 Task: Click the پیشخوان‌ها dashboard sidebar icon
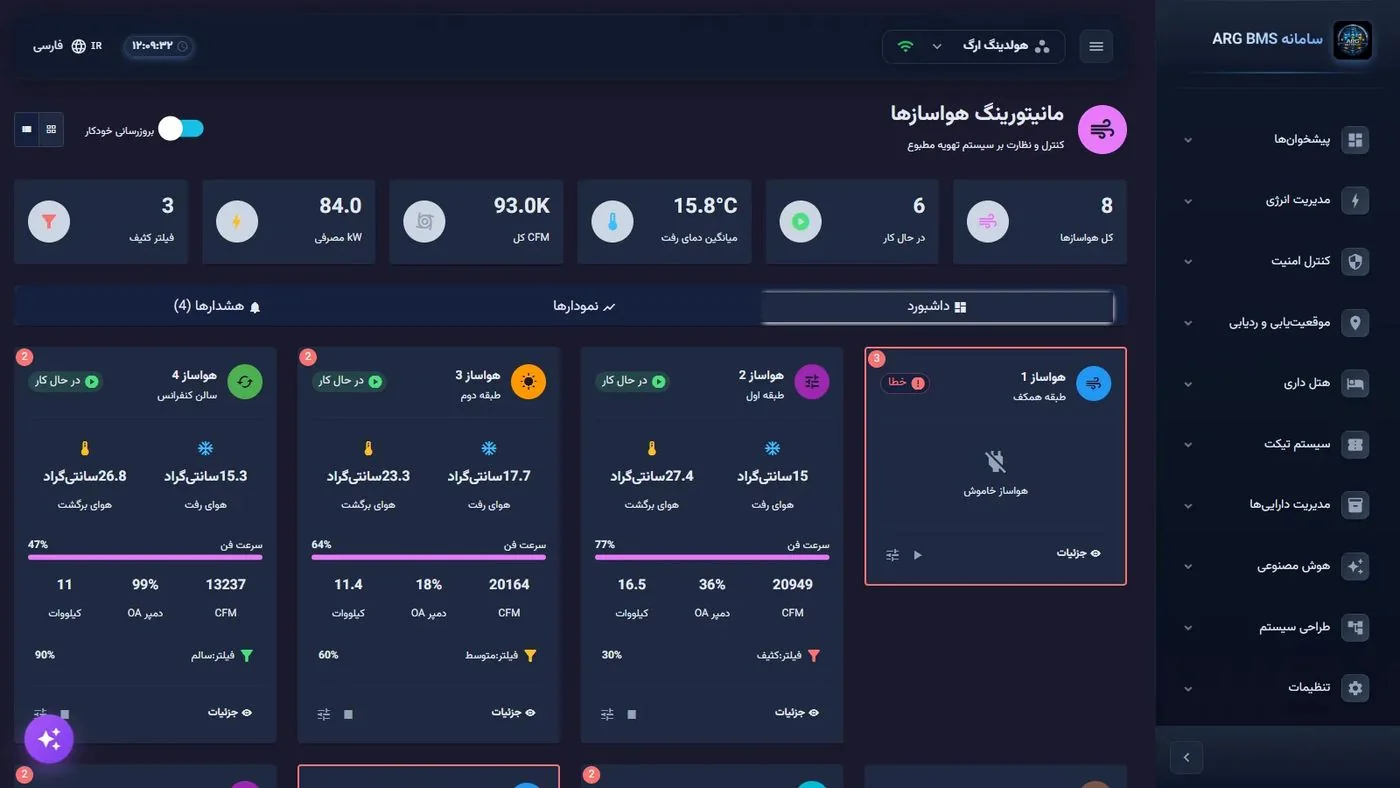[1355, 140]
